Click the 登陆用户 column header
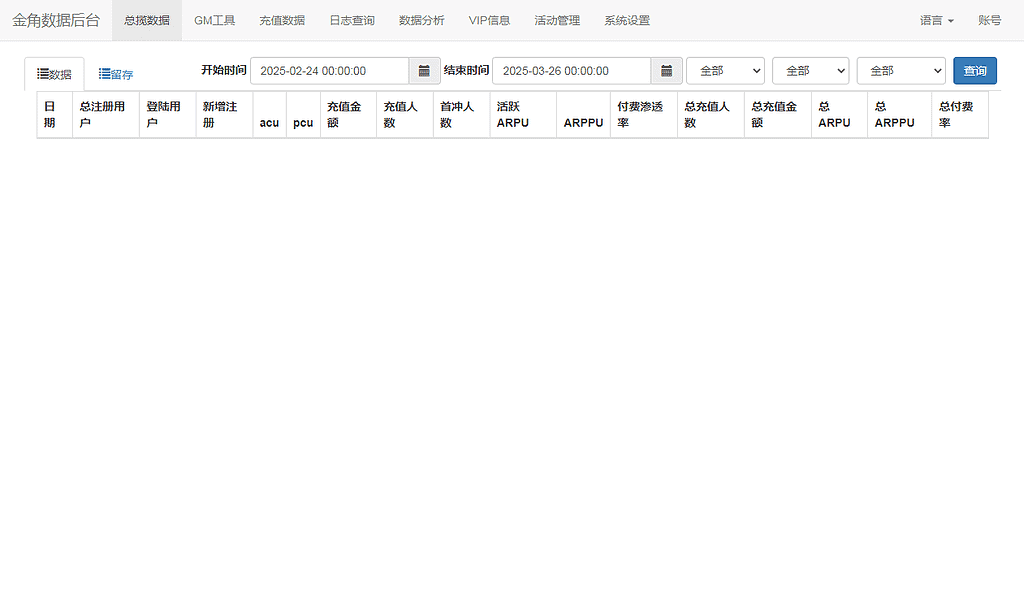 pyautogui.click(x=168, y=114)
